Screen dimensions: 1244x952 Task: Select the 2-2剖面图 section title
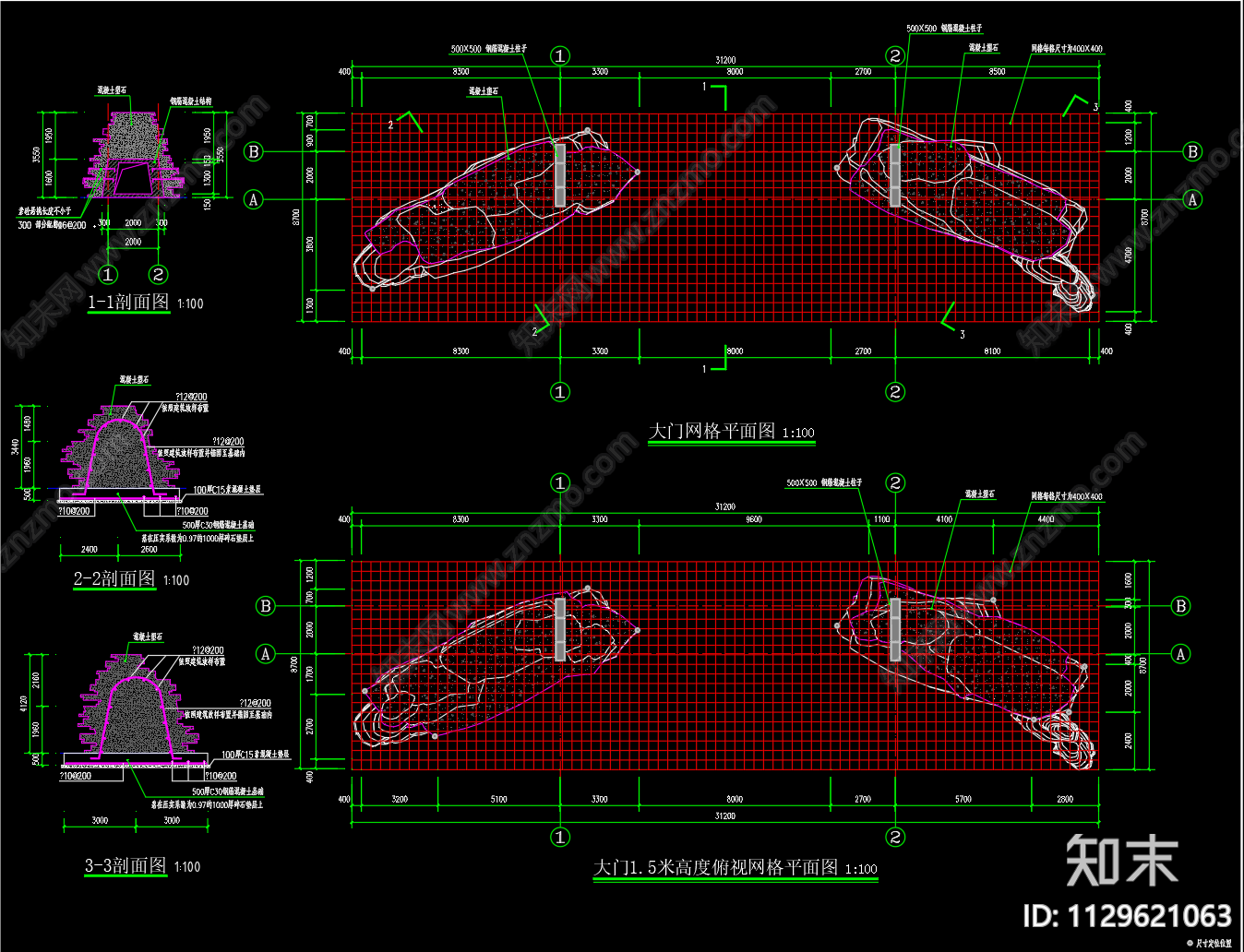coord(114,579)
